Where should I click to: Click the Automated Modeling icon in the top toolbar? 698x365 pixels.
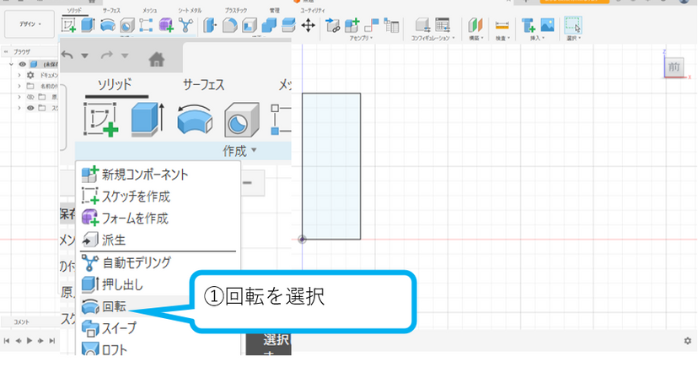coord(186,25)
